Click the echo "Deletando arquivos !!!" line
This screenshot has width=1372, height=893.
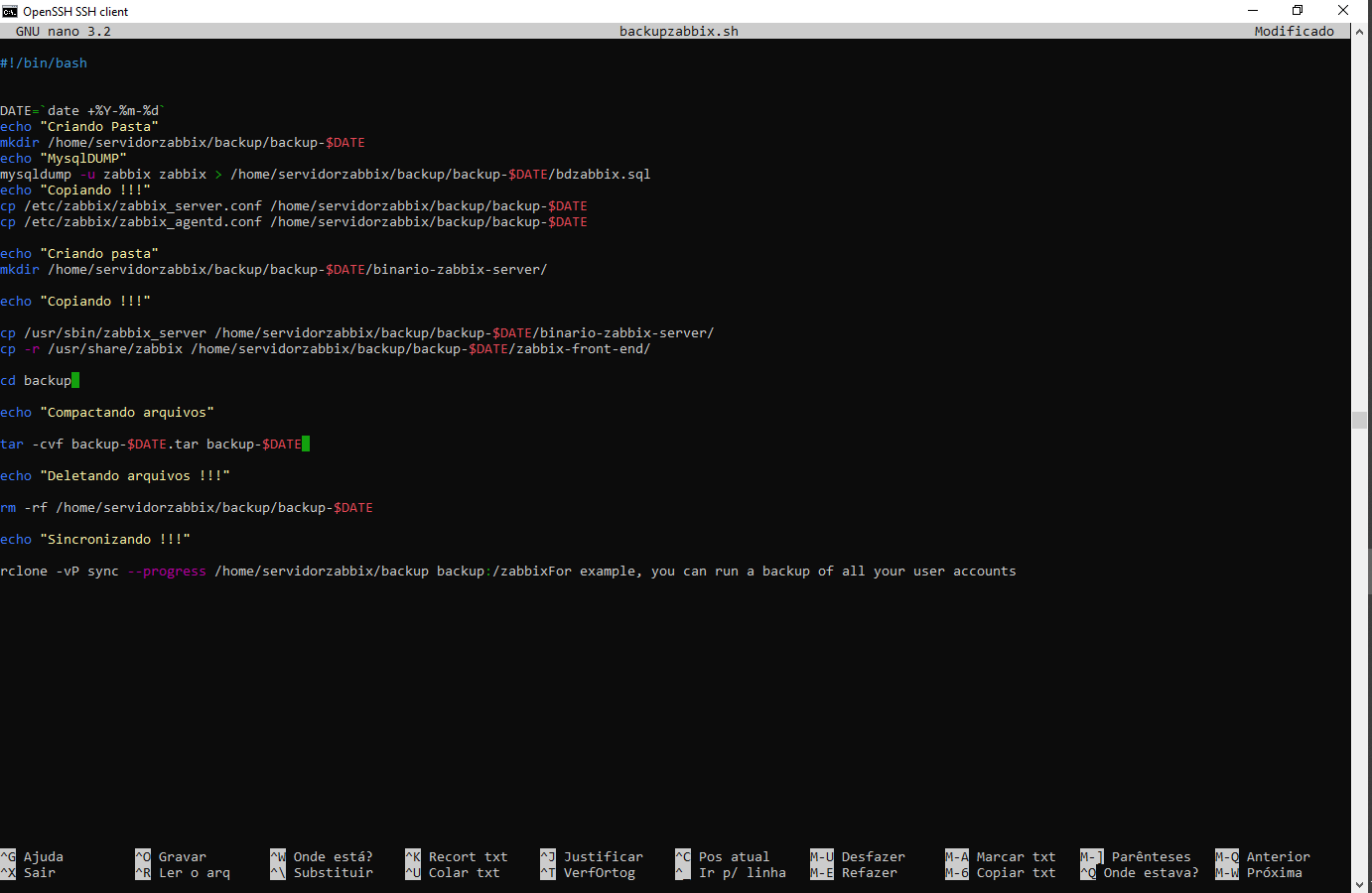point(115,475)
